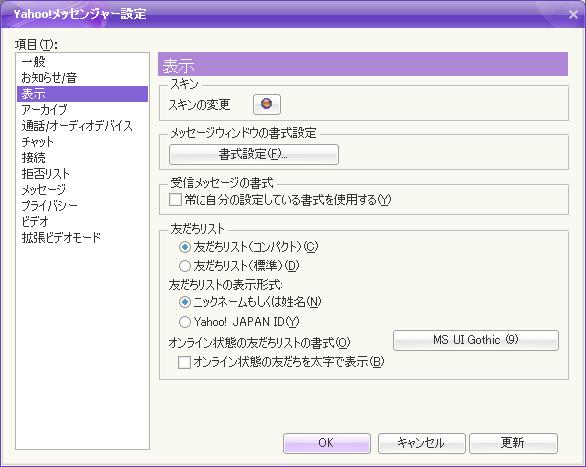Open the 一般 settings category
The width and height of the screenshot is (586, 467).
[82, 62]
